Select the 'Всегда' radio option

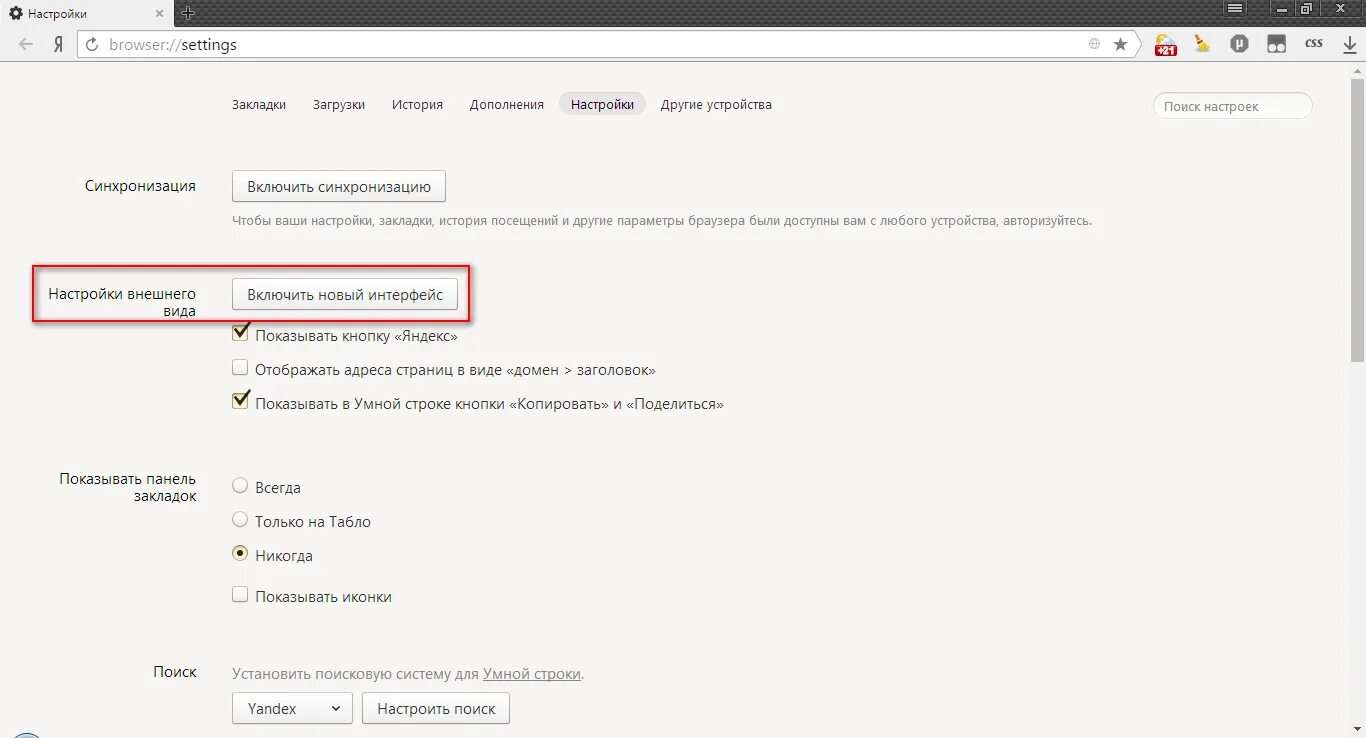click(240, 486)
